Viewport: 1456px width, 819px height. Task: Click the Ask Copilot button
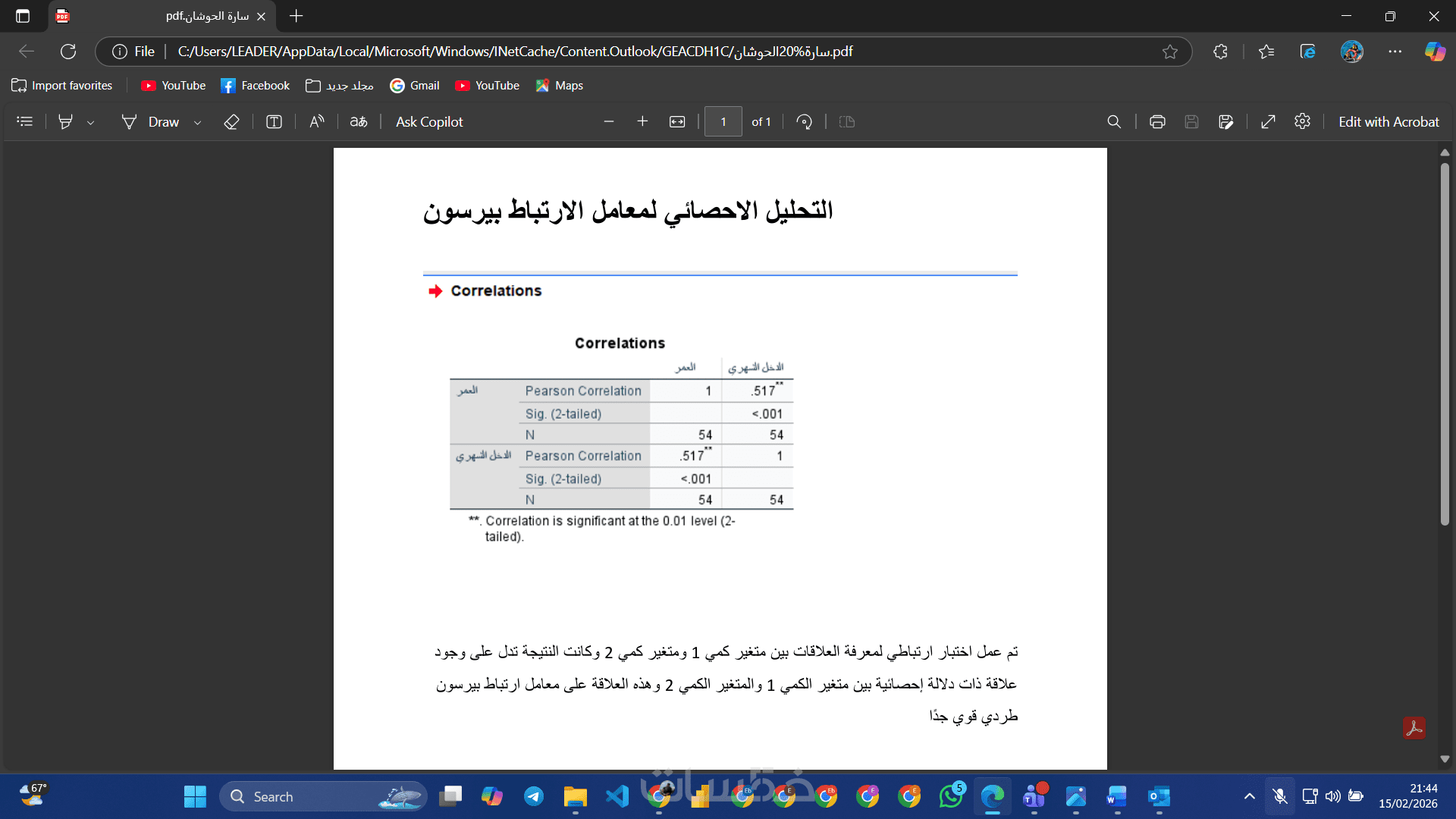tap(429, 121)
